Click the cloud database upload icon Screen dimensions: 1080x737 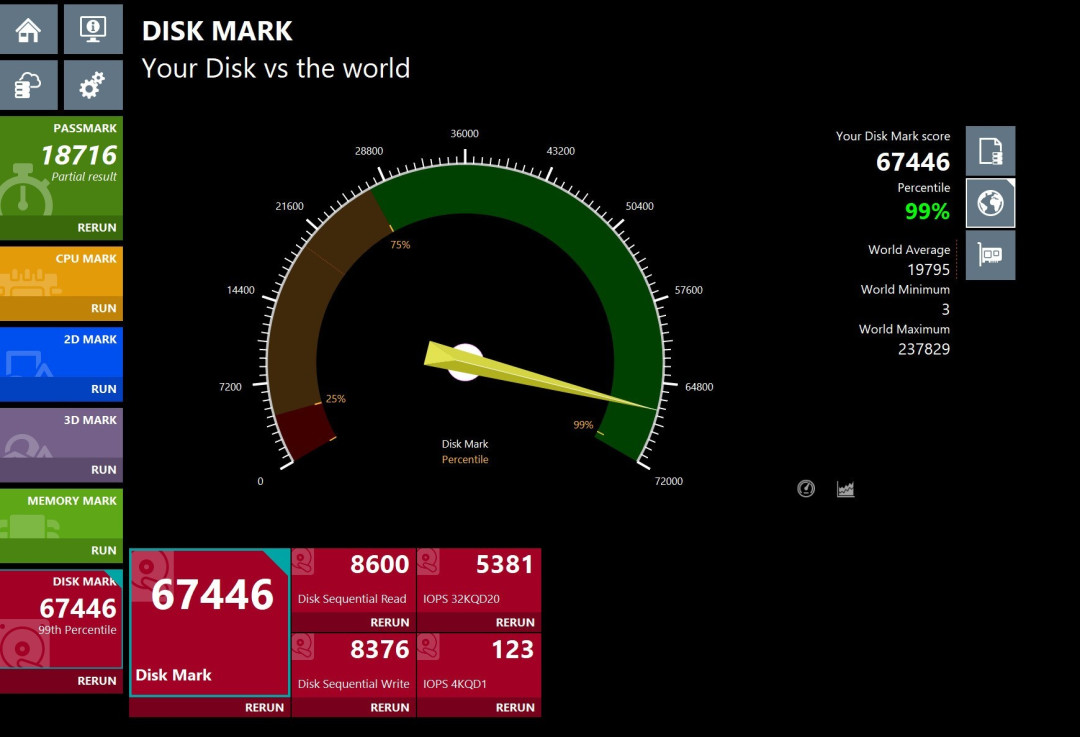[x=28, y=85]
